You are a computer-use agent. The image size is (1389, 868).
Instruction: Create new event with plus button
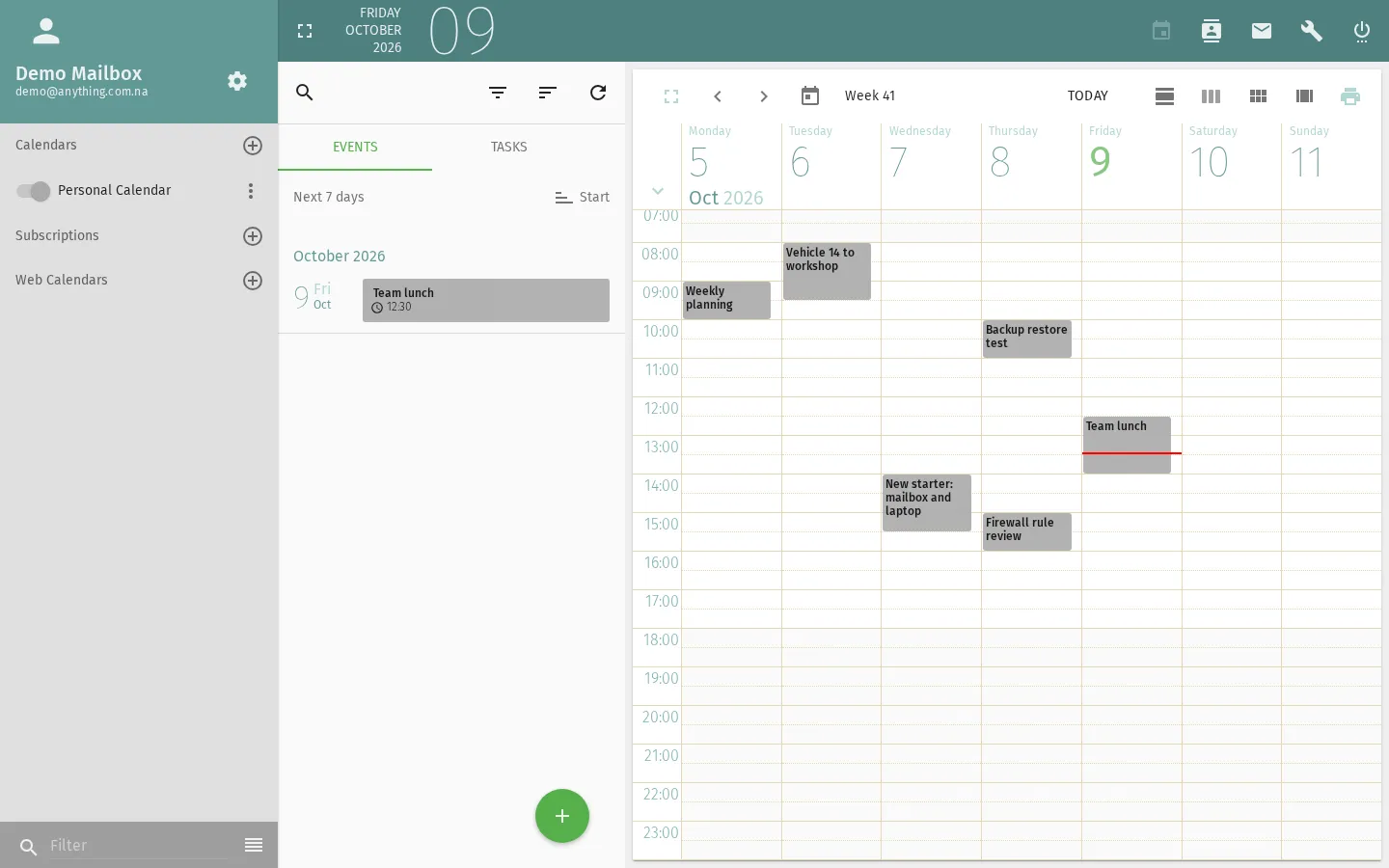click(x=562, y=816)
